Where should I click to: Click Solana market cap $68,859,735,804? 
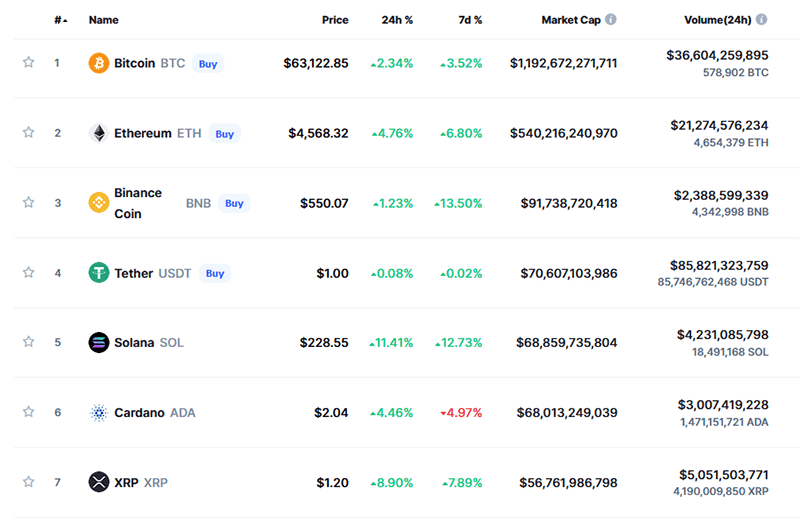[566, 342]
